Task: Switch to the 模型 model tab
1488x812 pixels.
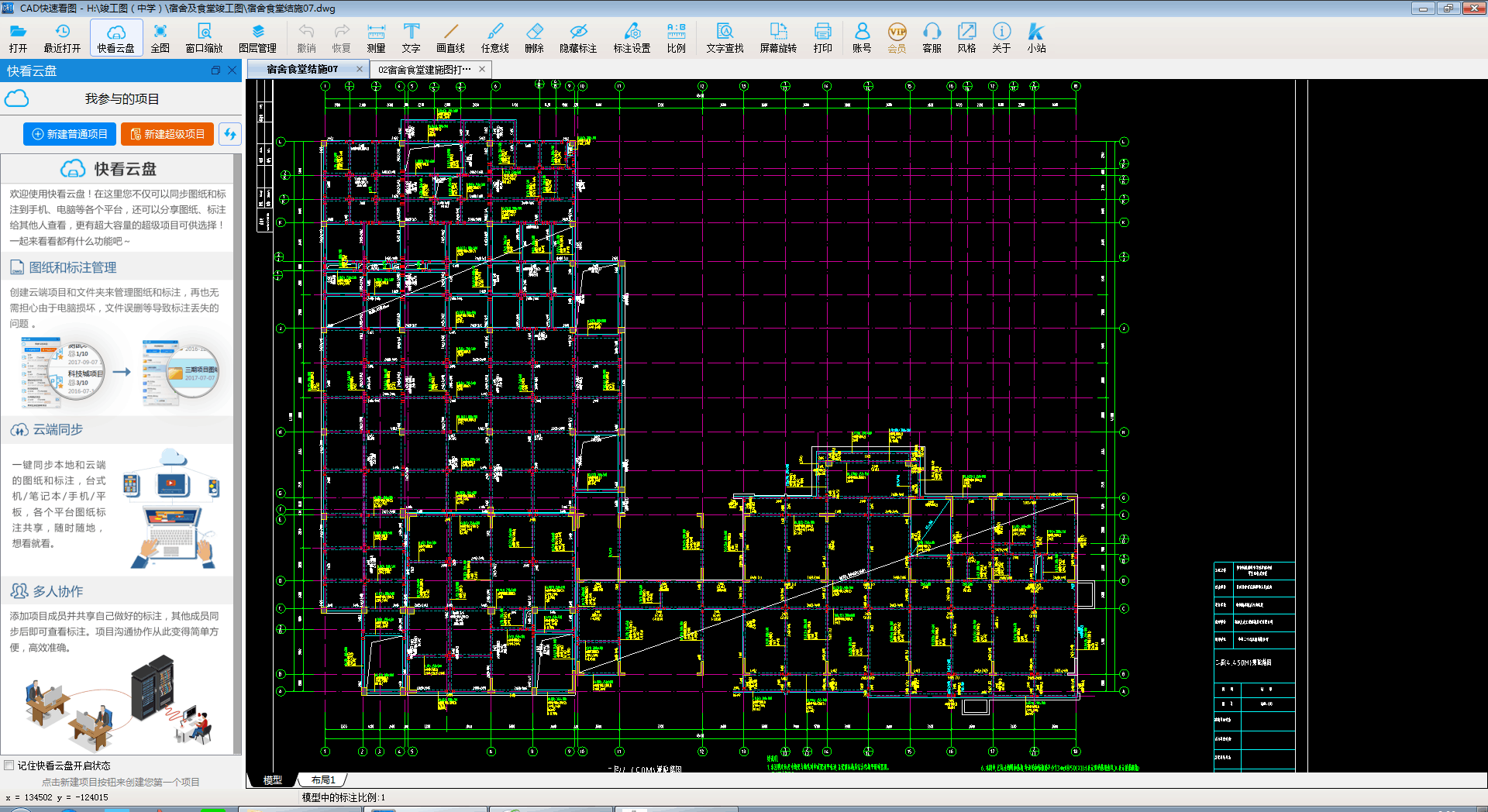Action: [x=273, y=780]
